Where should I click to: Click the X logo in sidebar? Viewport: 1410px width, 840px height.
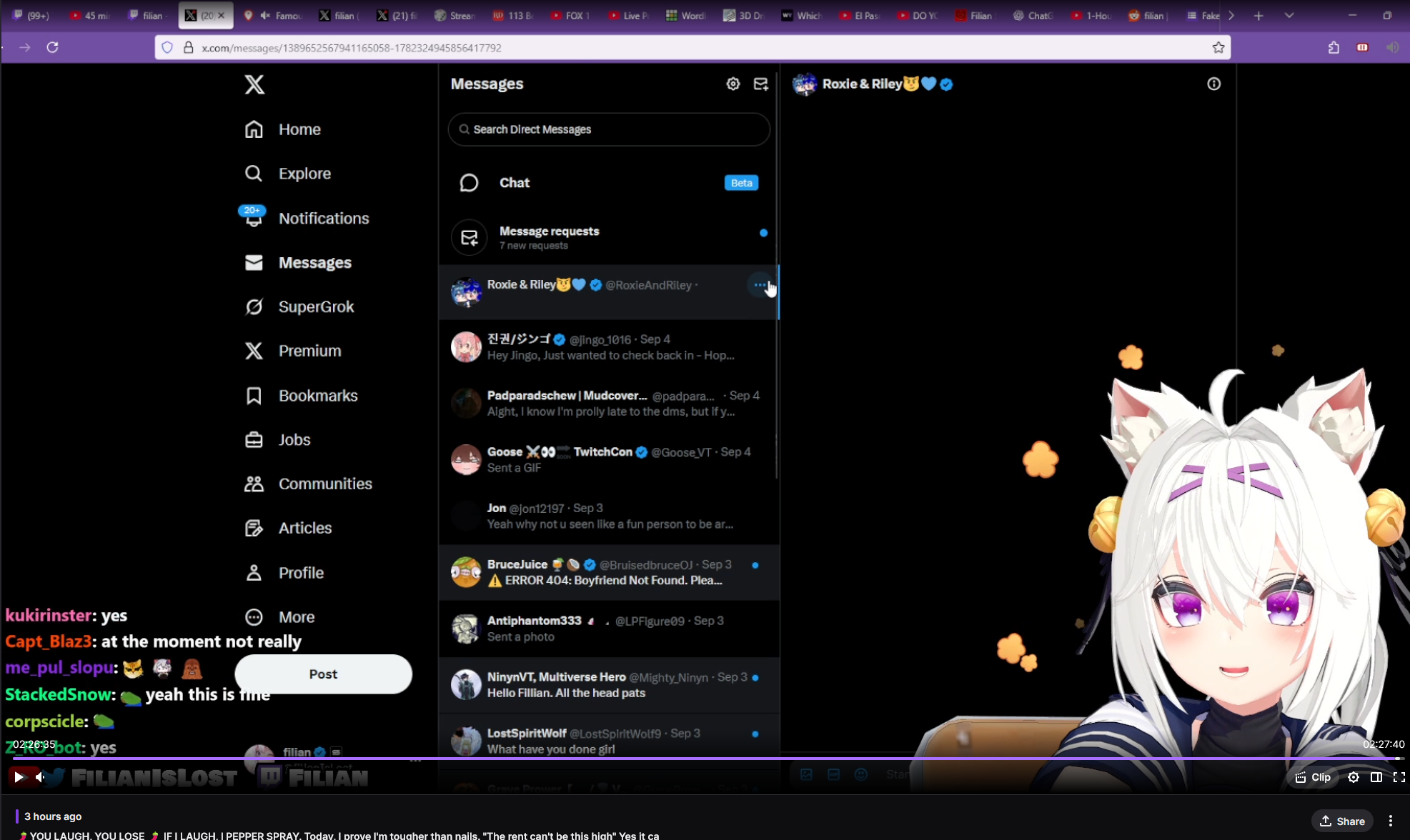(x=254, y=84)
